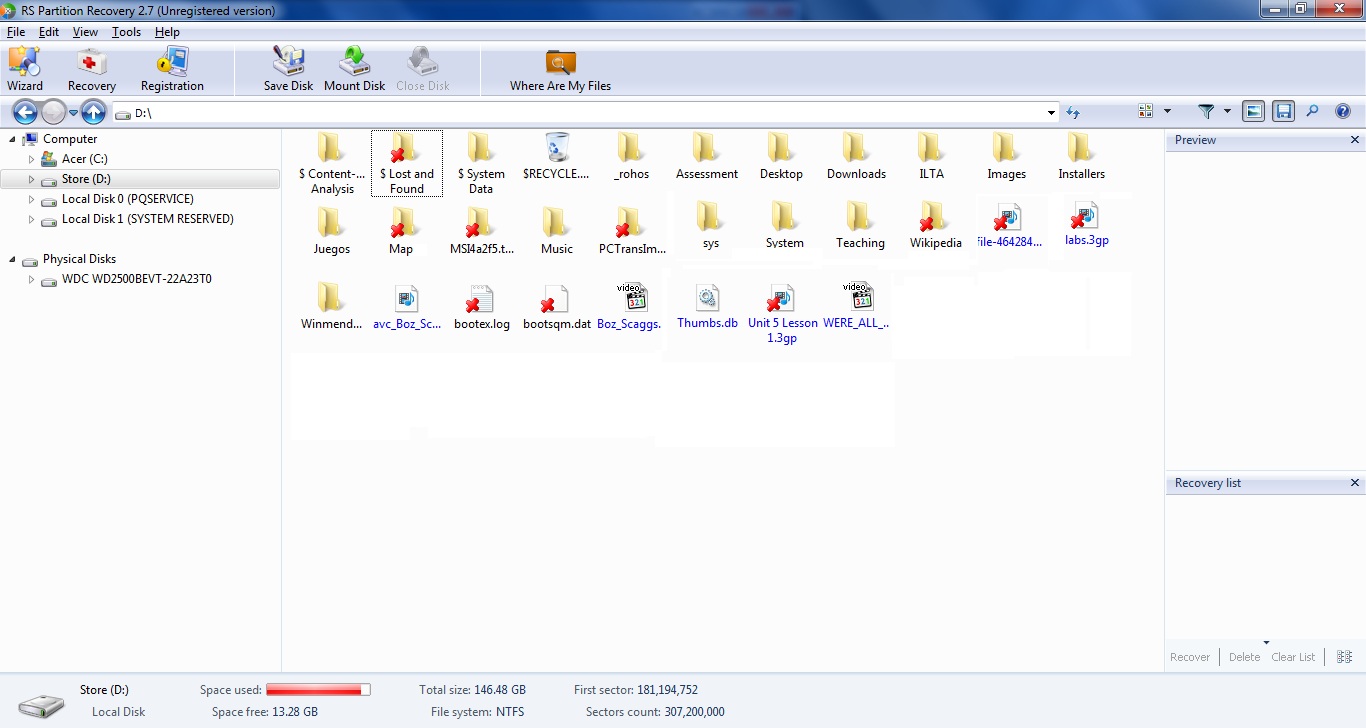The width and height of the screenshot is (1366, 728).
Task: Select the bootex.log file
Action: pyautogui.click(x=482, y=307)
